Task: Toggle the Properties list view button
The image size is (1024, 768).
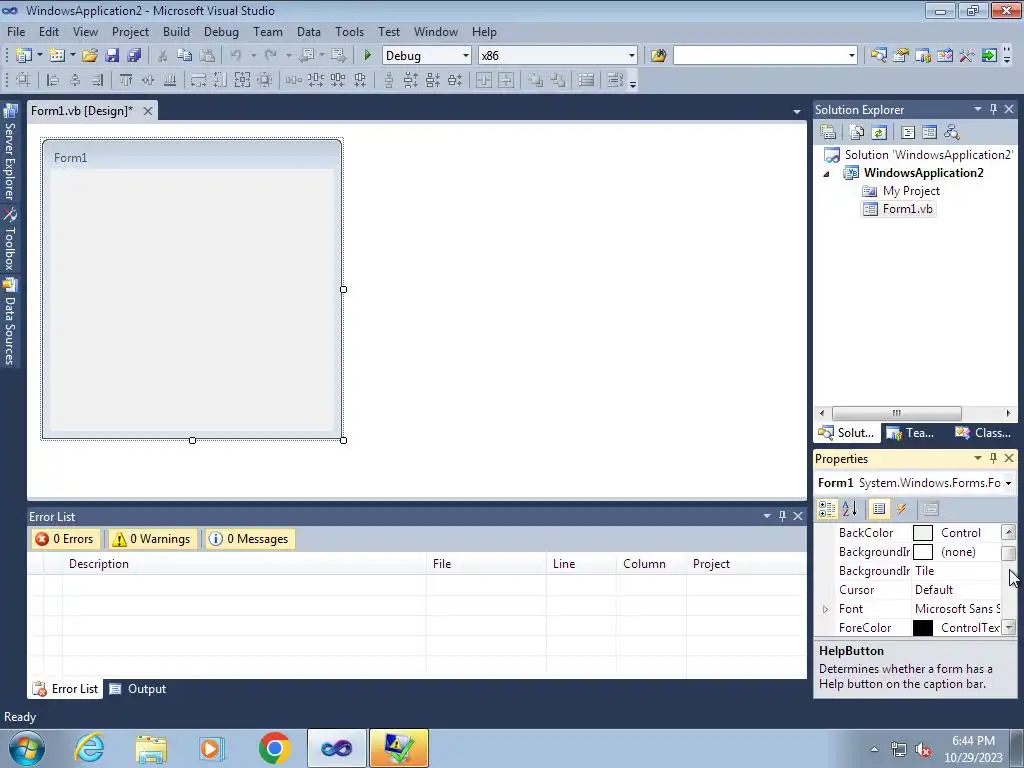Action: pos(879,509)
